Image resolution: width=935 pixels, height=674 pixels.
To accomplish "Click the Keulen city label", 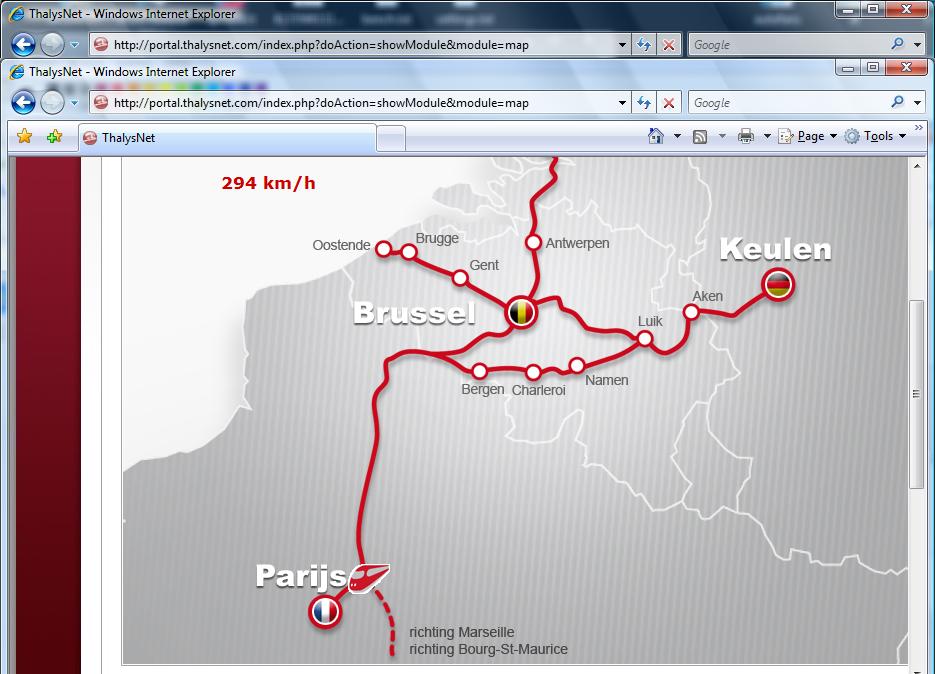I will [x=775, y=249].
